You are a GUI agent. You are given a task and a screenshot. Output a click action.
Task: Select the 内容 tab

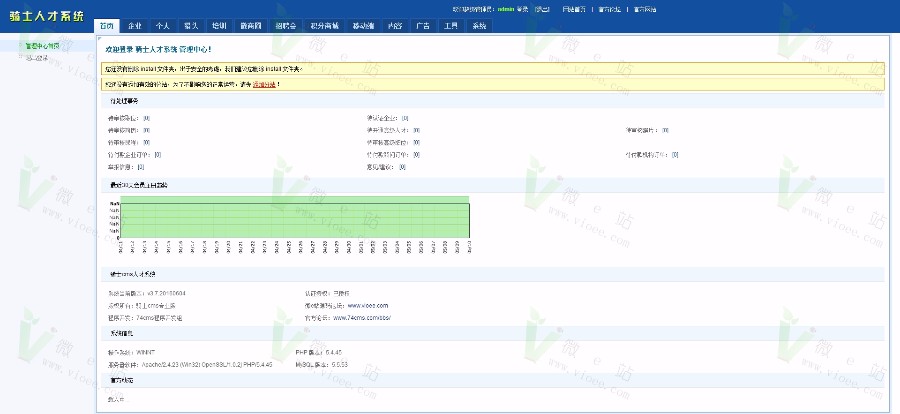(395, 26)
